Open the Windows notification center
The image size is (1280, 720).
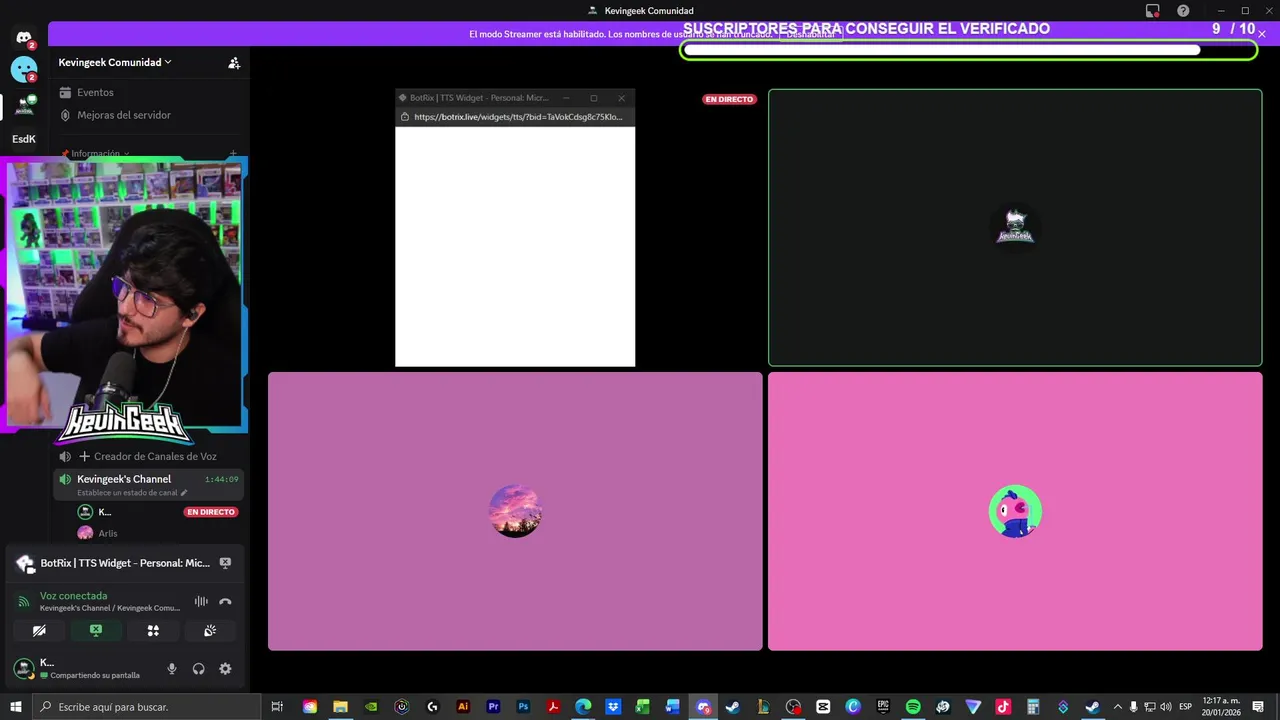pos(1258,707)
